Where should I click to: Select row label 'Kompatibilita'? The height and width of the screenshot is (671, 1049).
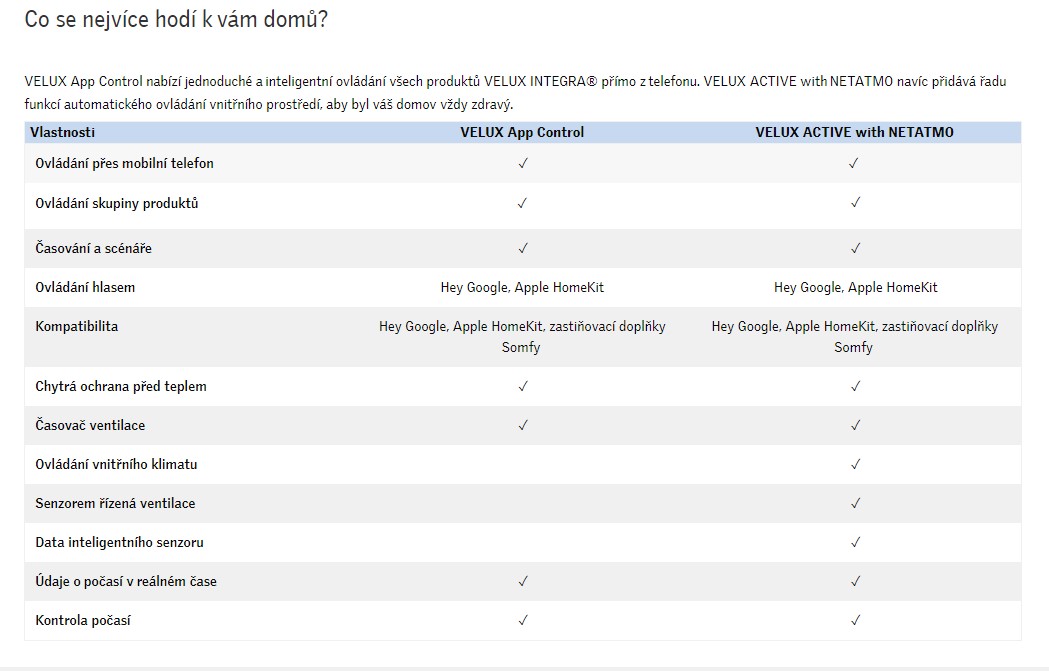76,326
